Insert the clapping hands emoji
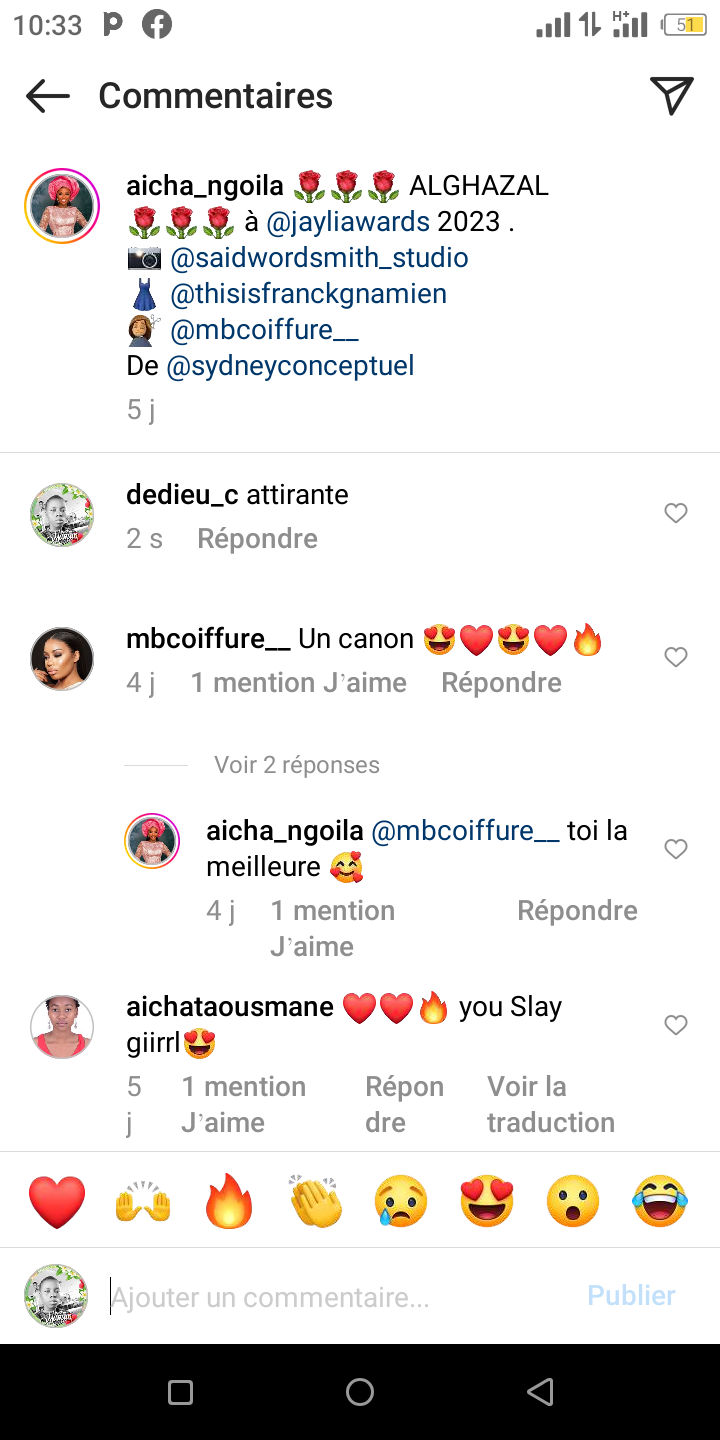The height and width of the screenshot is (1440, 720). (316, 1201)
